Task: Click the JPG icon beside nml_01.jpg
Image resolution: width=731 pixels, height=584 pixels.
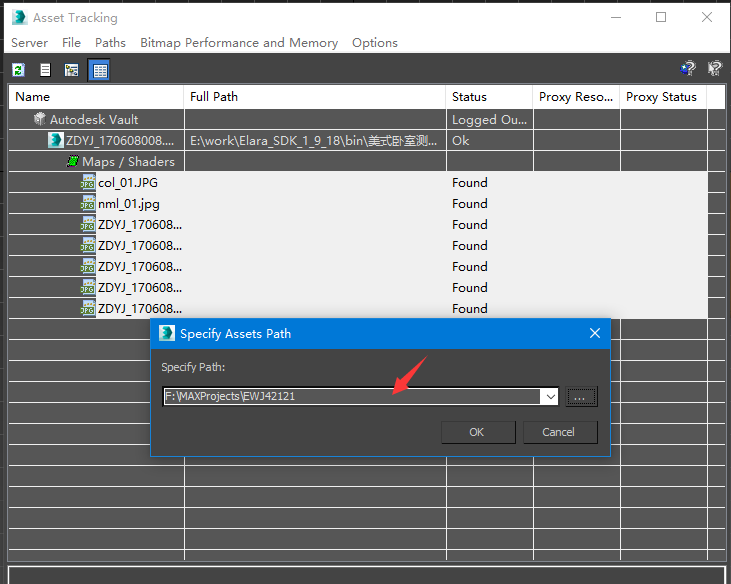Action: [x=88, y=203]
